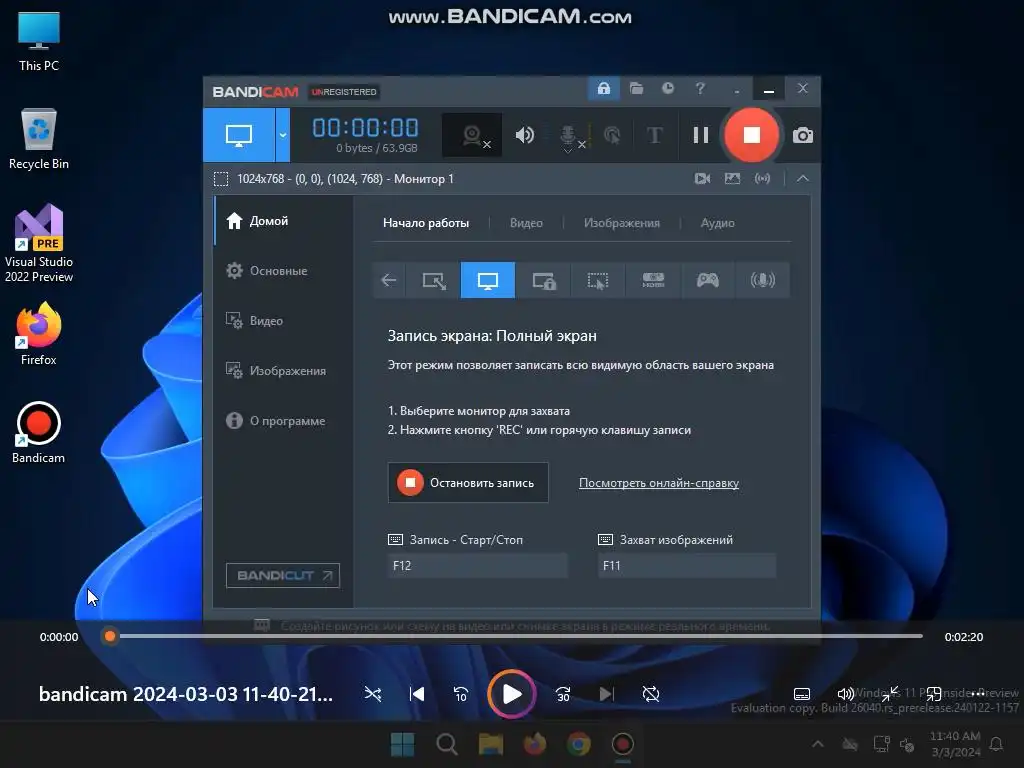Screen dimensions: 1024x768
Task: Stop recording with the red stop button
Action: (752, 135)
